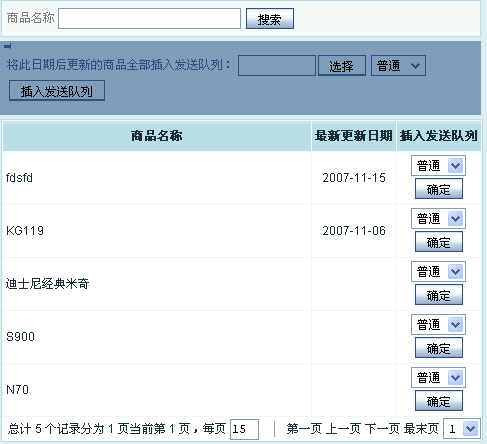Focus the 商品名称 search input field
The width and height of the screenshot is (487, 444).
(x=149, y=19)
